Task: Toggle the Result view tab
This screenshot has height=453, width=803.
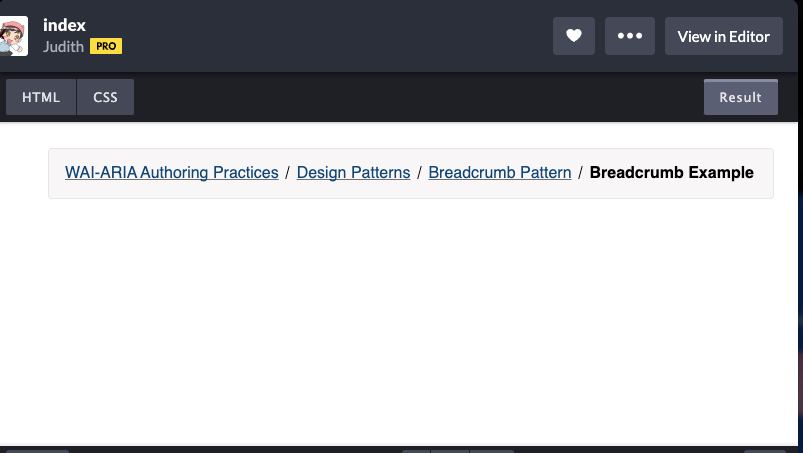Action: tap(741, 97)
